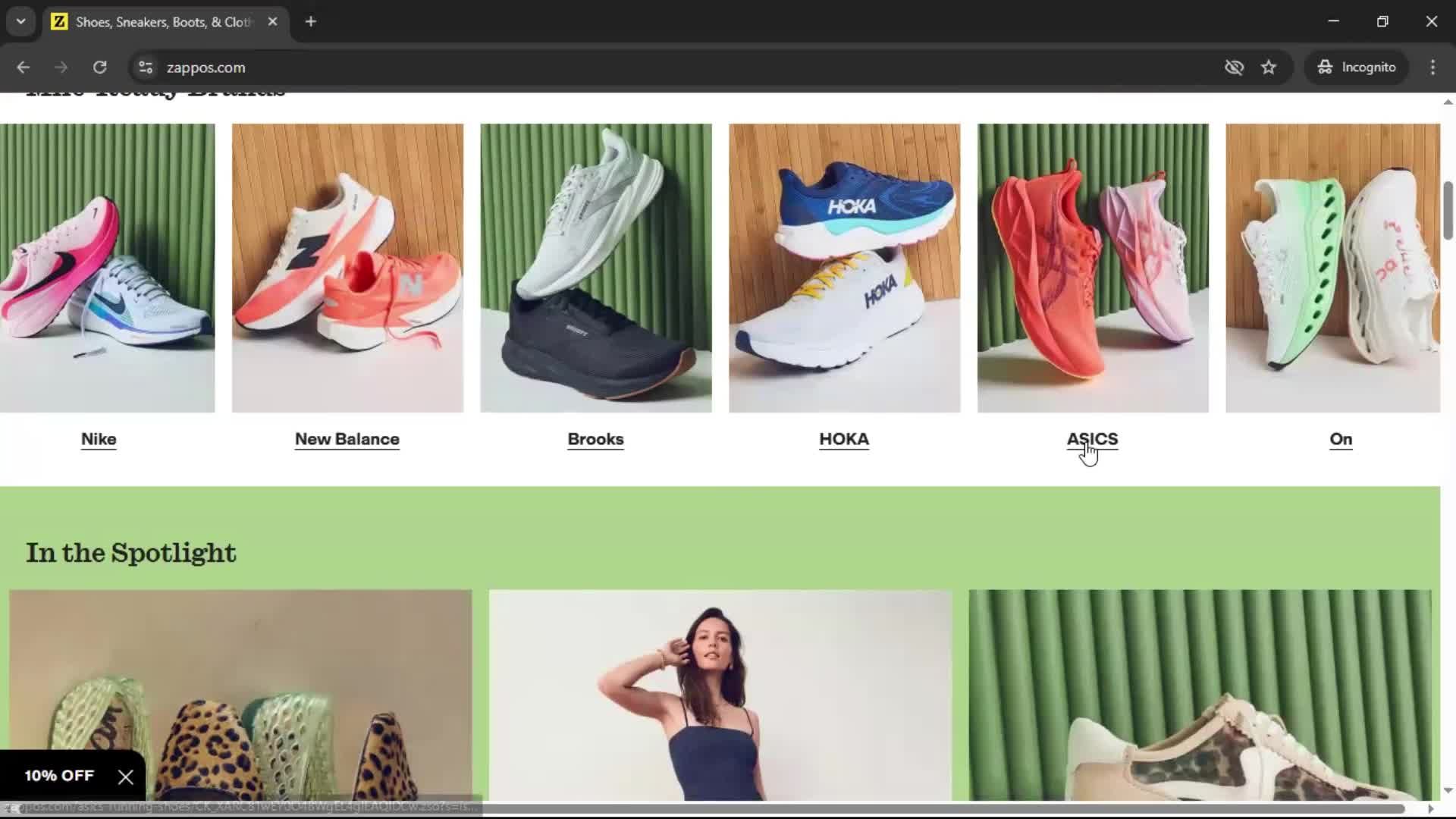Open the HOKA brand link
This screenshot has width=1456, height=819.
844,439
